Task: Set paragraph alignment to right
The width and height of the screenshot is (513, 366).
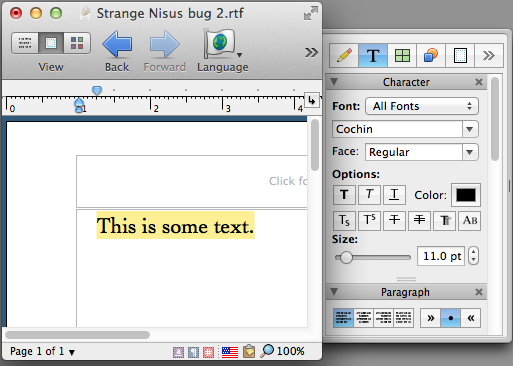Action: click(383, 318)
